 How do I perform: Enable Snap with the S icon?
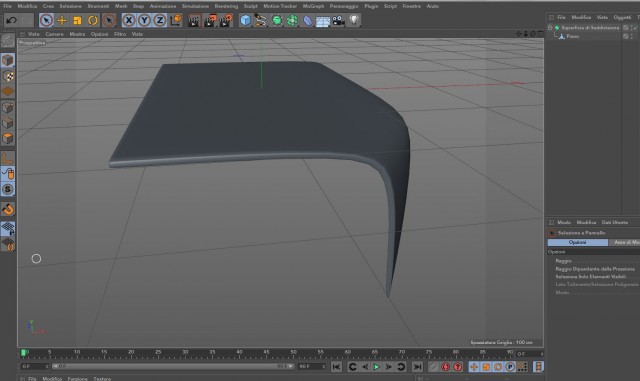pyautogui.click(x=8, y=189)
